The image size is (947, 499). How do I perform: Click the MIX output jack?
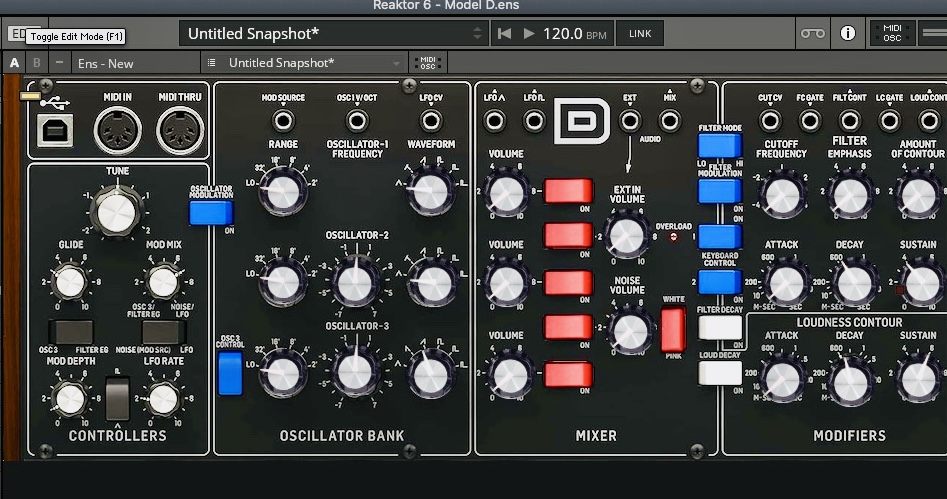click(669, 121)
